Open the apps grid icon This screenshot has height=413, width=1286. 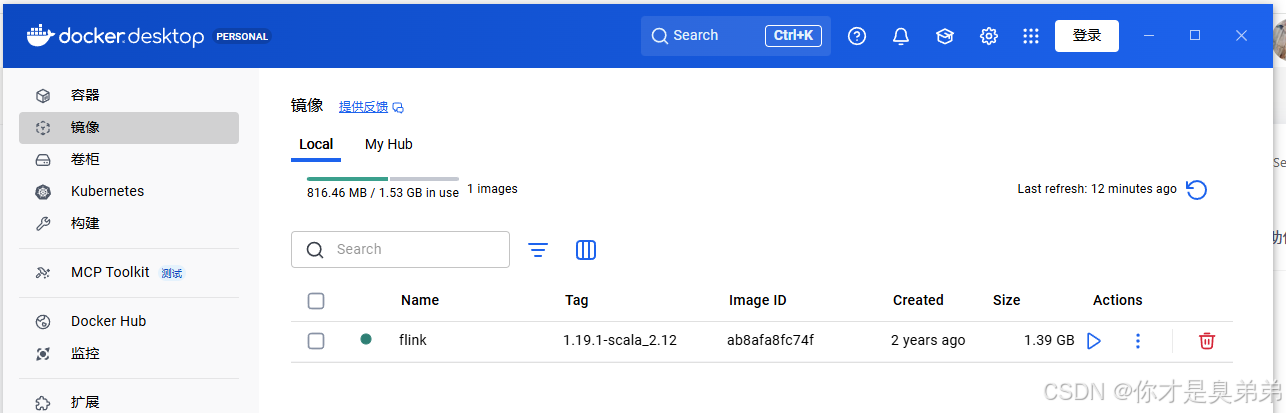tap(1031, 36)
